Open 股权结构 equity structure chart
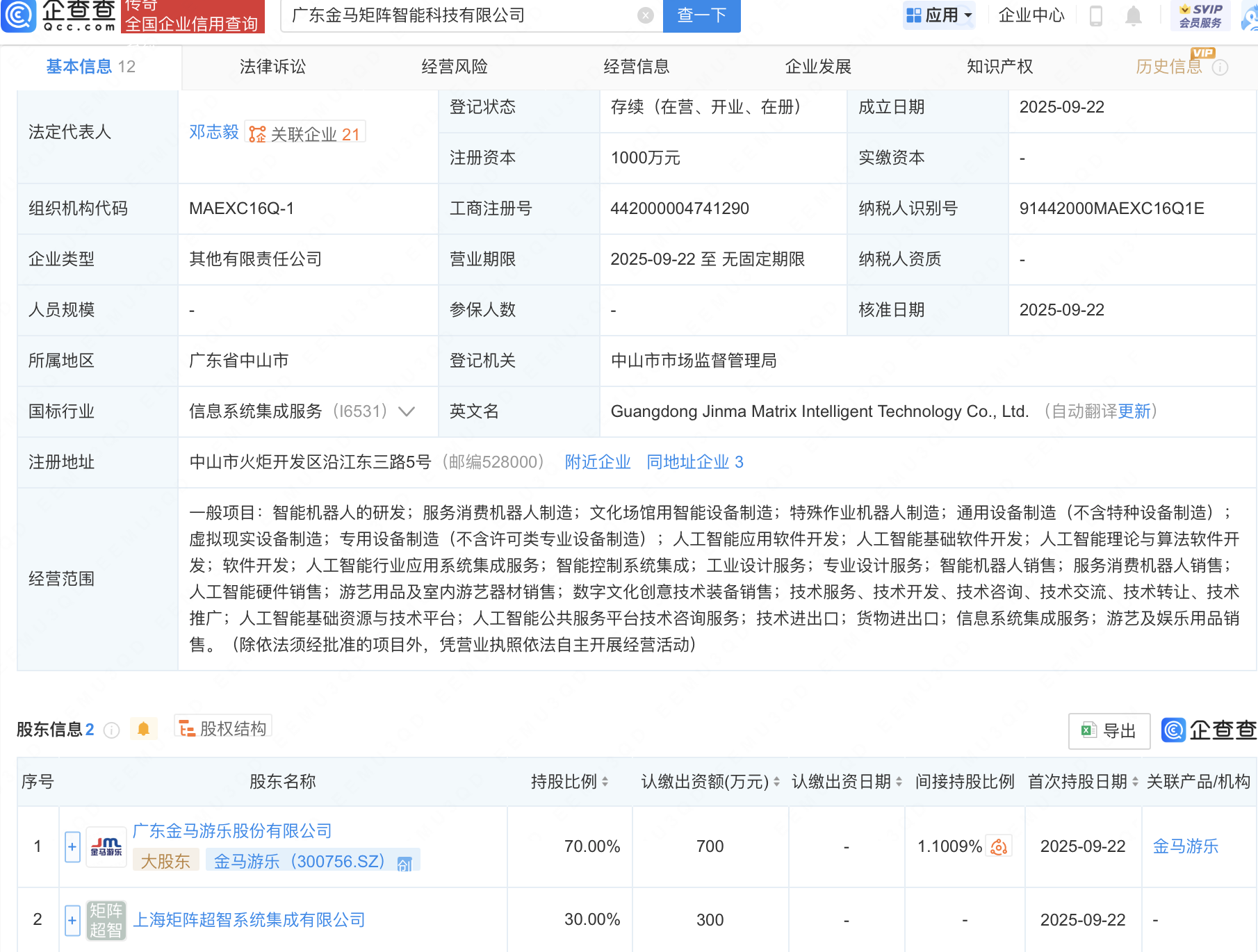Screen dimensions: 1258x952 click(x=222, y=728)
